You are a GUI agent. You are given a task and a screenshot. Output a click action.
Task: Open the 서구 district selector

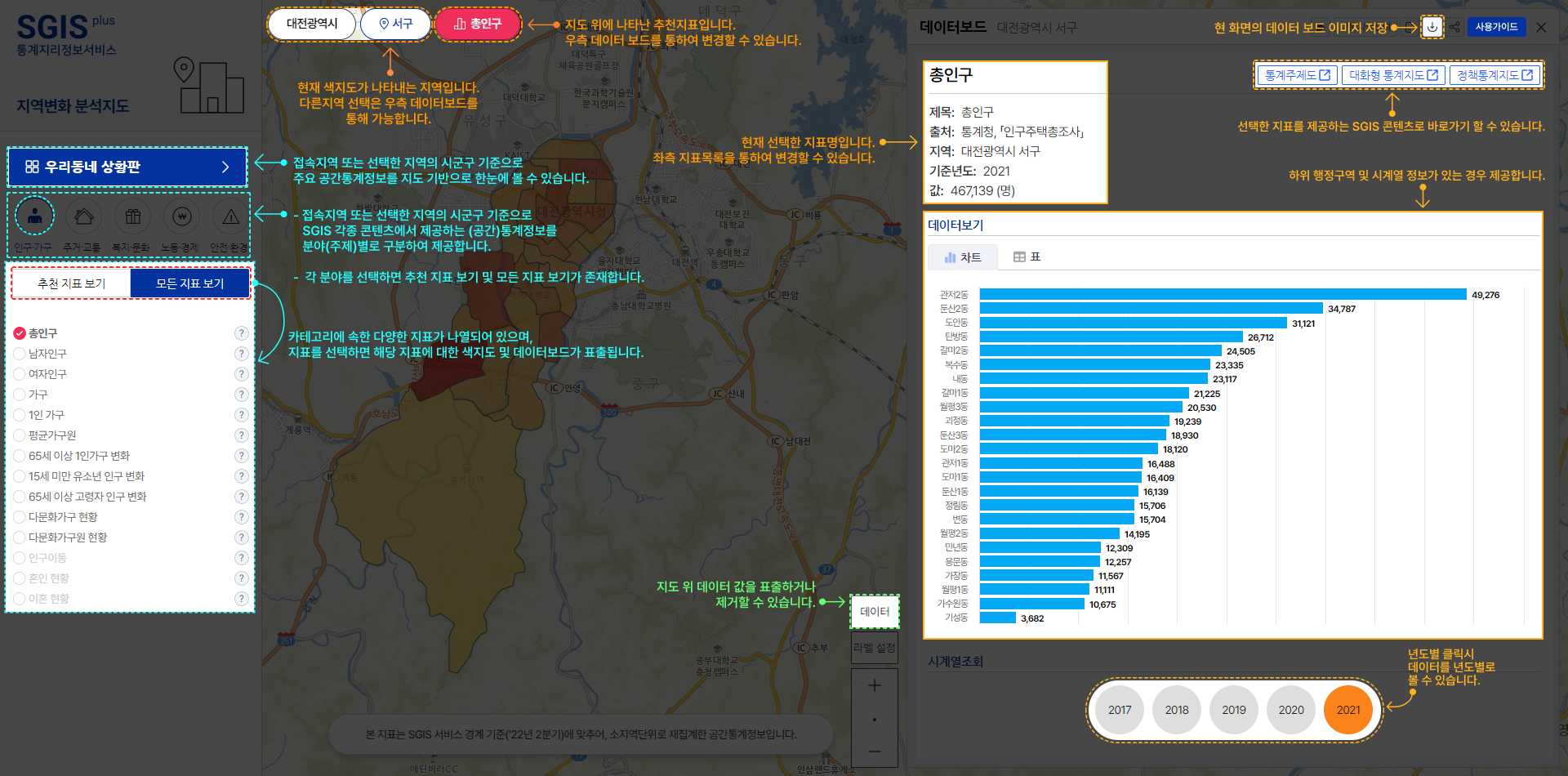pos(395,24)
